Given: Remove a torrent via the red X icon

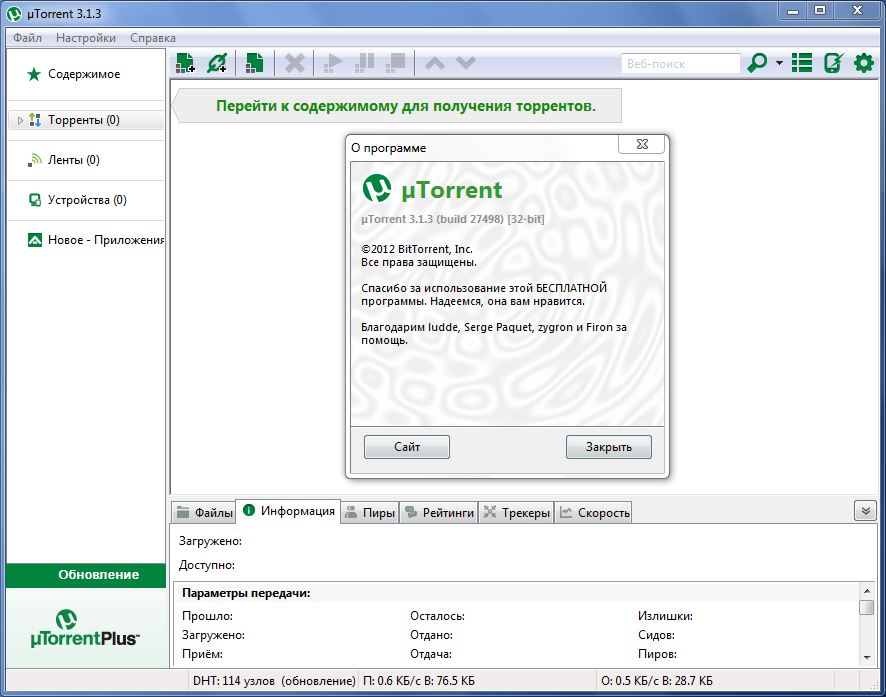Looking at the screenshot, I should [x=293, y=62].
